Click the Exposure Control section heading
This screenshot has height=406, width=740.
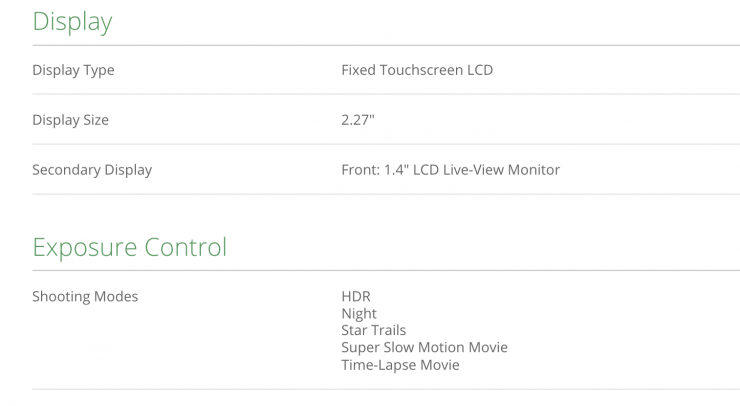pyautogui.click(x=130, y=246)
